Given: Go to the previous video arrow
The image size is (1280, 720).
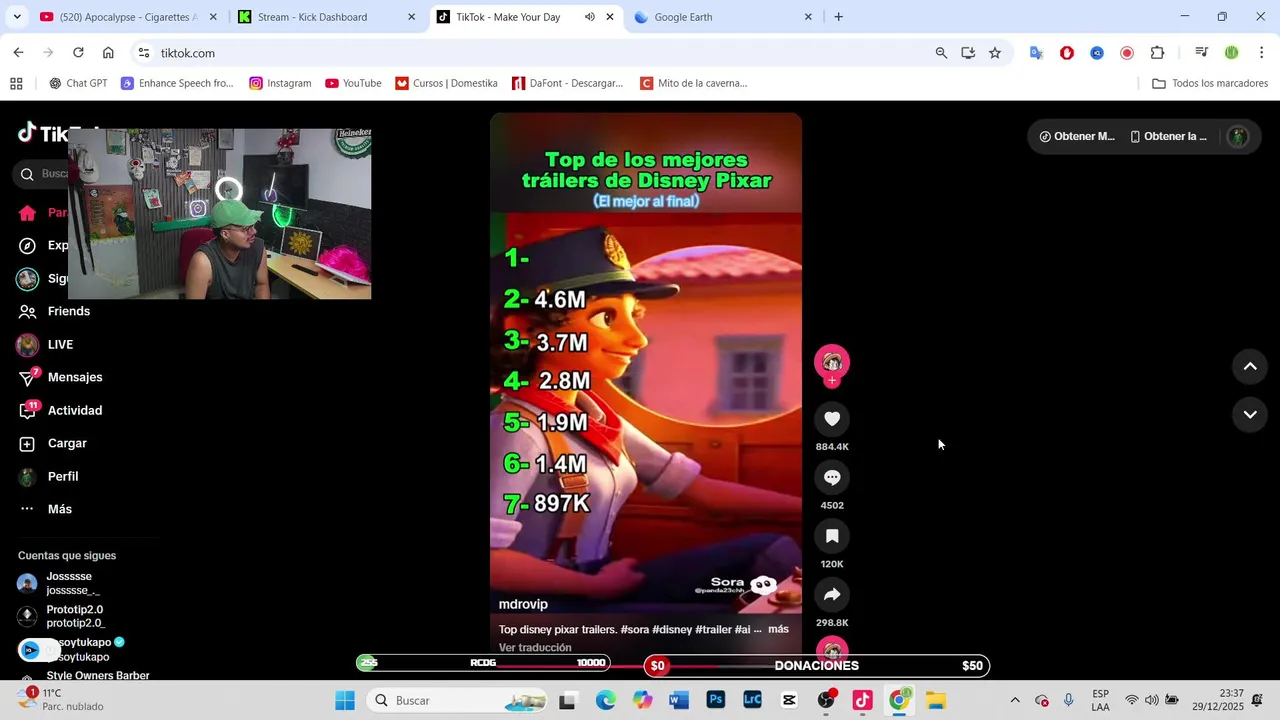Looking at the screenshot, I should point(1250,367).
